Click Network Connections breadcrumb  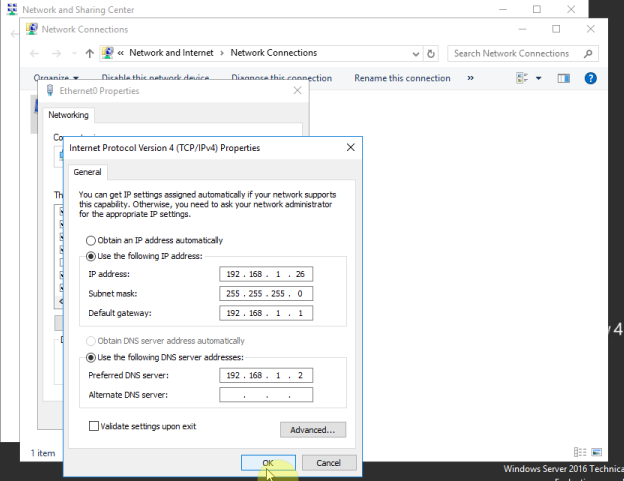(274, 53)
